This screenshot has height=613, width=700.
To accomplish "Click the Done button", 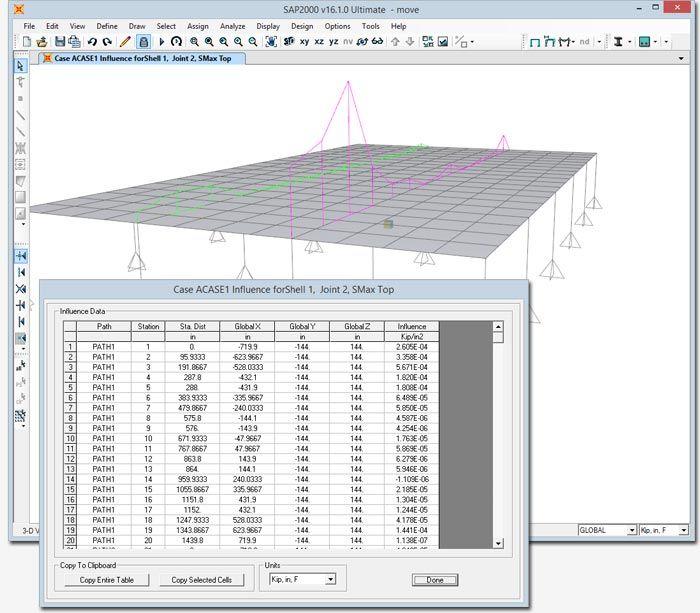I will 435,580.
